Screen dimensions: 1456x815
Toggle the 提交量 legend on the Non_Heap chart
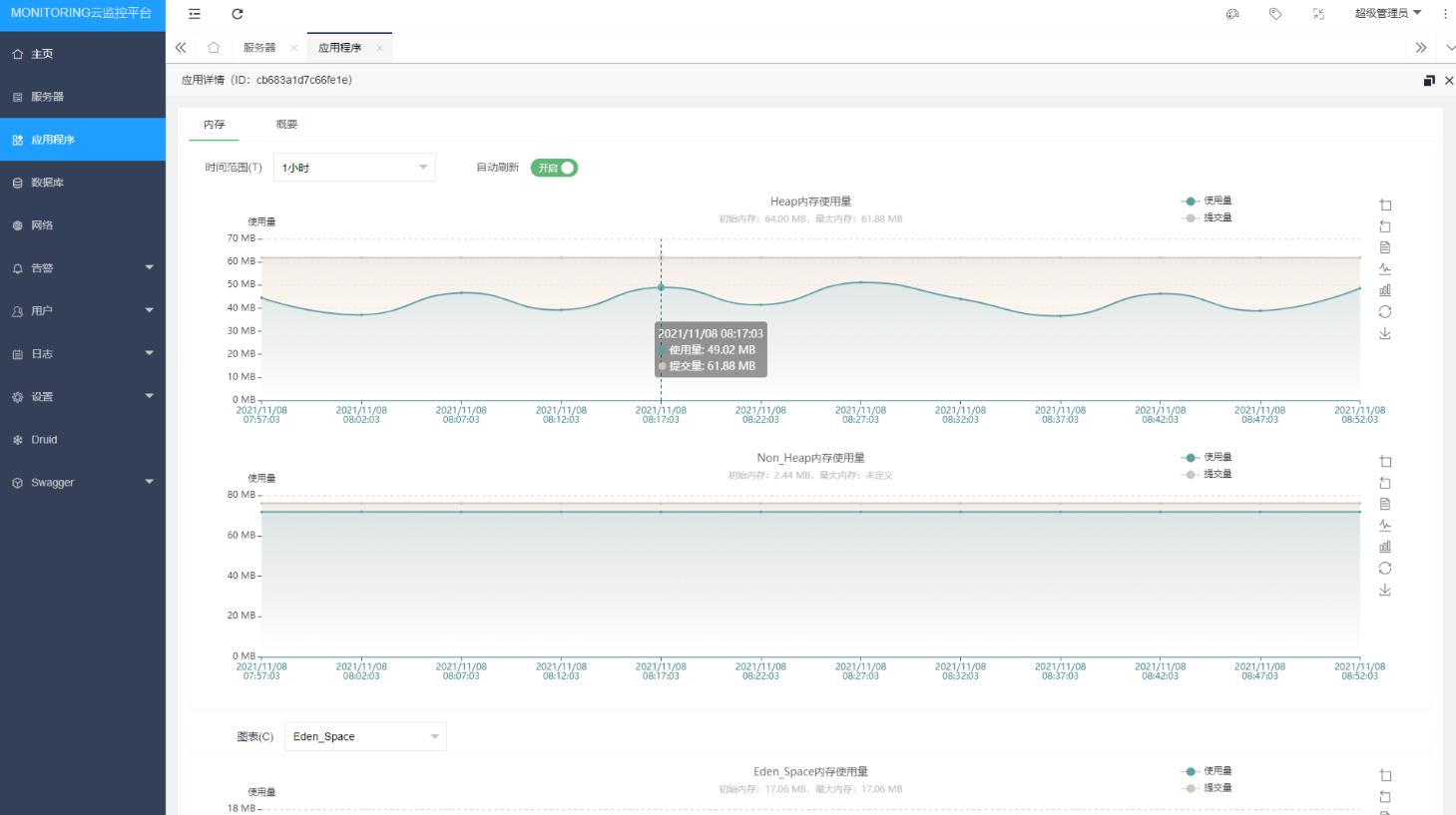click(x=1207, y=474)
